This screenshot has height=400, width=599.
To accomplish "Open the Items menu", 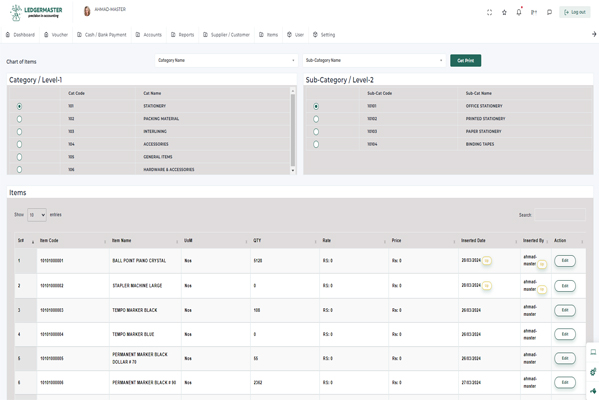I will pos(269,35).
